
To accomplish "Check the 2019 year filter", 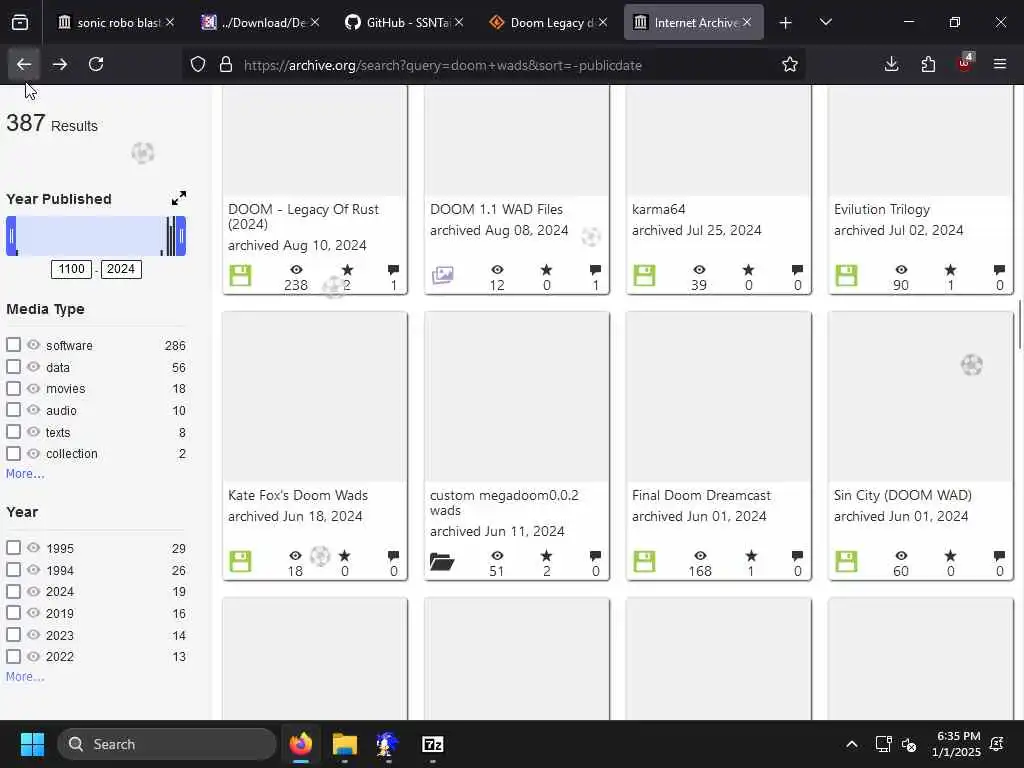I will [13, 613].
